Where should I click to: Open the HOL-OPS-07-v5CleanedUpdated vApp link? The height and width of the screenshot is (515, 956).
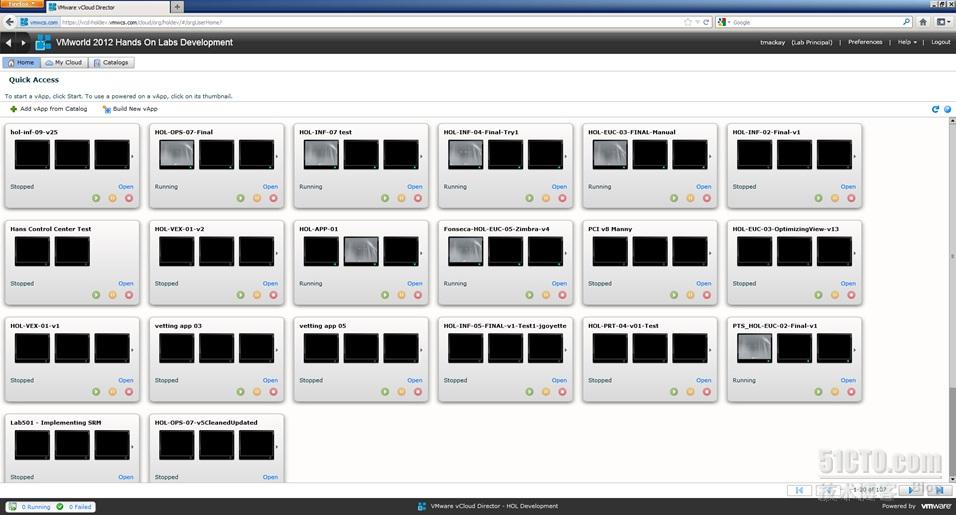click(x=270, y=477)
